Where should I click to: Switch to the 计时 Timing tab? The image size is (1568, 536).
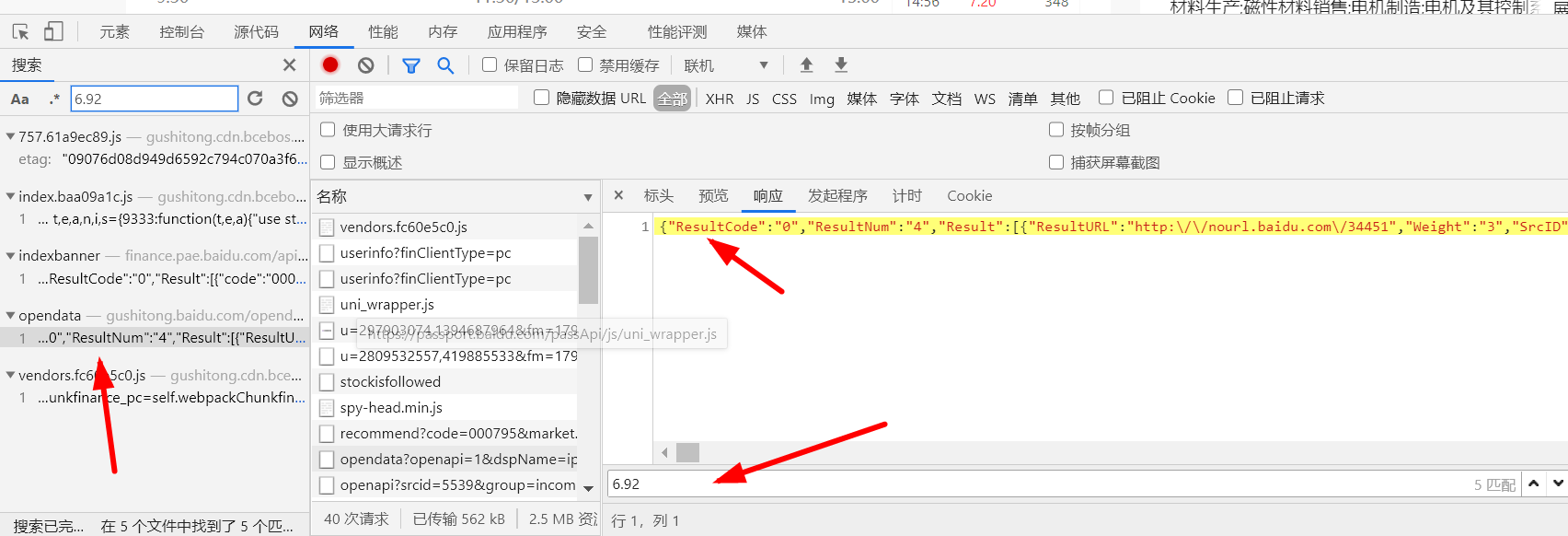click(907, 195)
